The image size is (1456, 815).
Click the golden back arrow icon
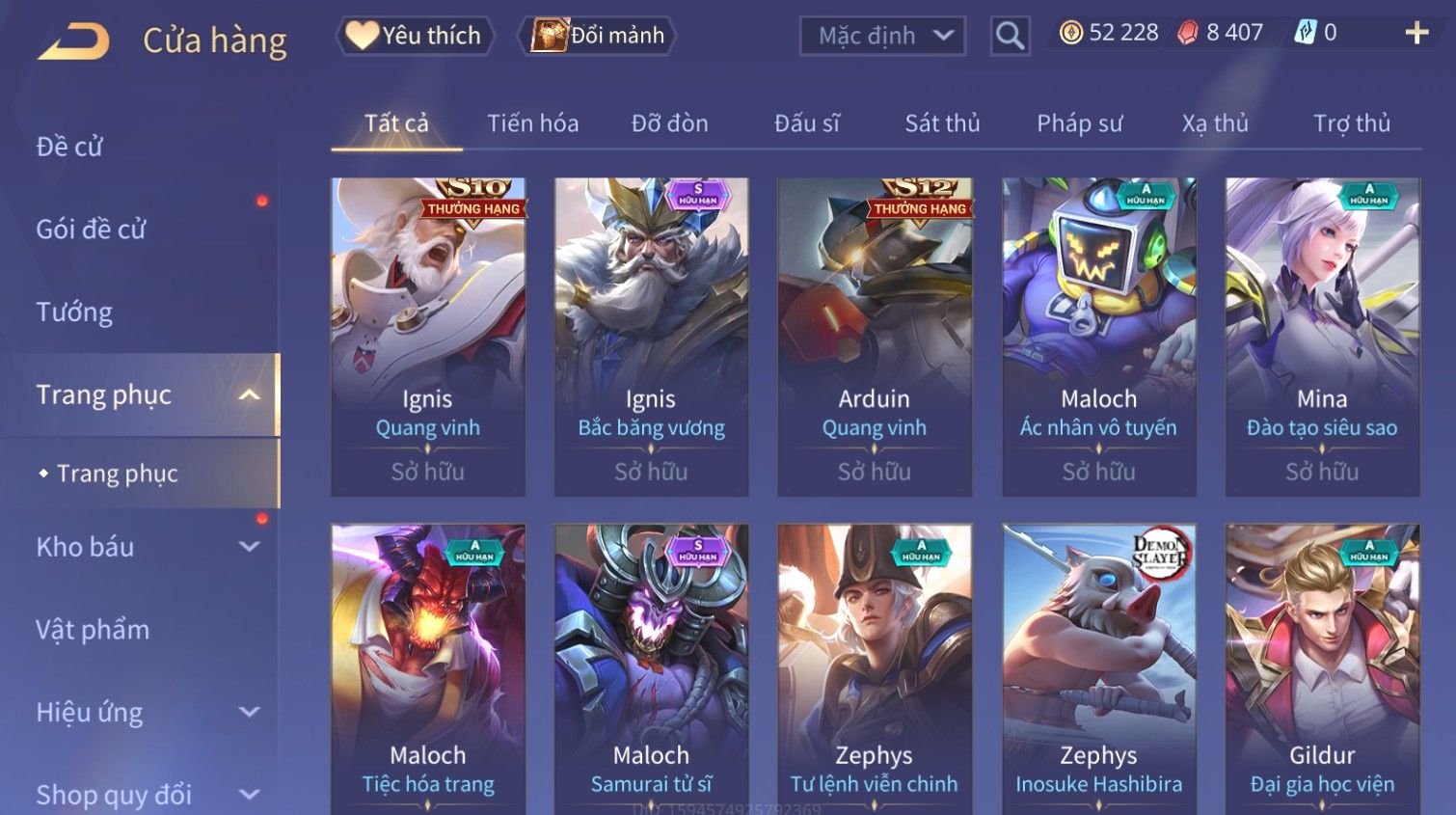pyautogui.click(x=73, y=41)
